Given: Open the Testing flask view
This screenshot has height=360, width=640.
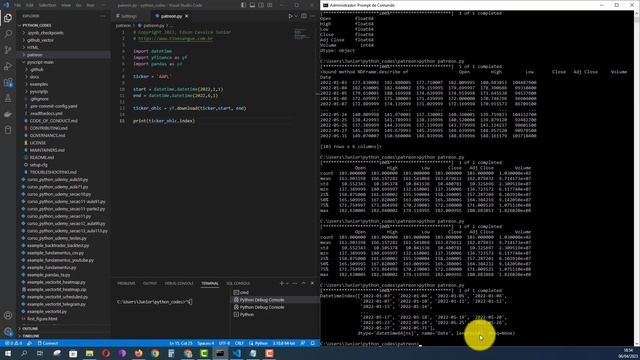Looking at the screenshot, I should pos(8,98).
